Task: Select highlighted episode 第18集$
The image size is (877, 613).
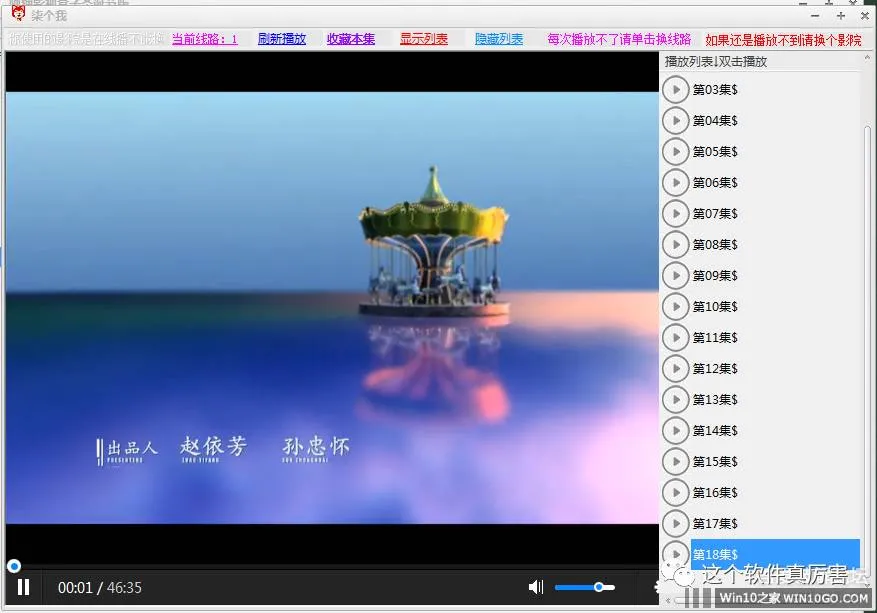Action: pos(775,554)
